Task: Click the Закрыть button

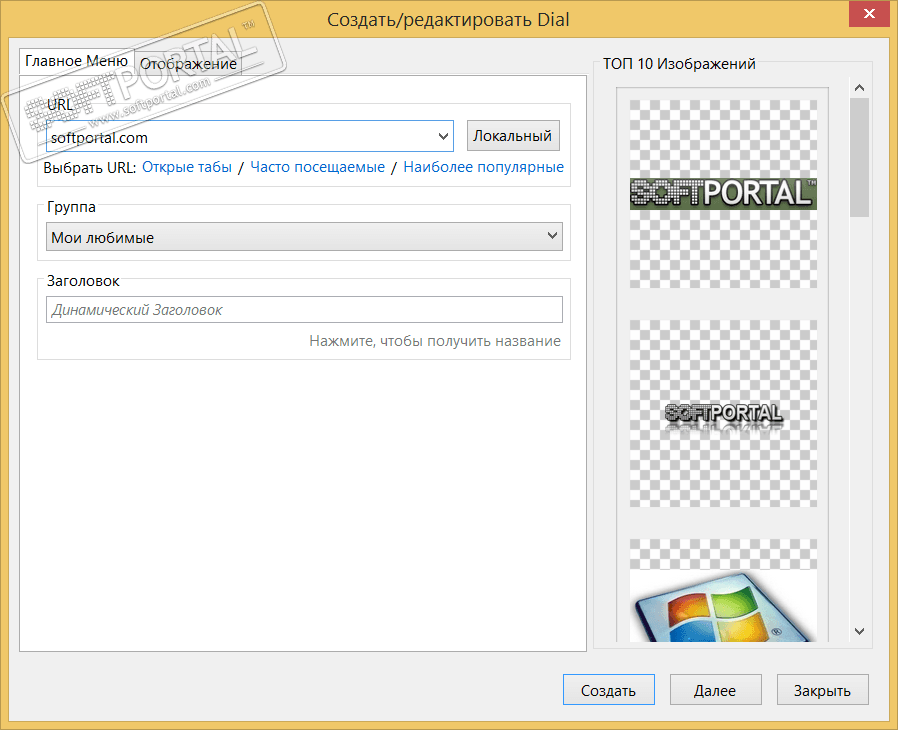Action: [822, 690]
